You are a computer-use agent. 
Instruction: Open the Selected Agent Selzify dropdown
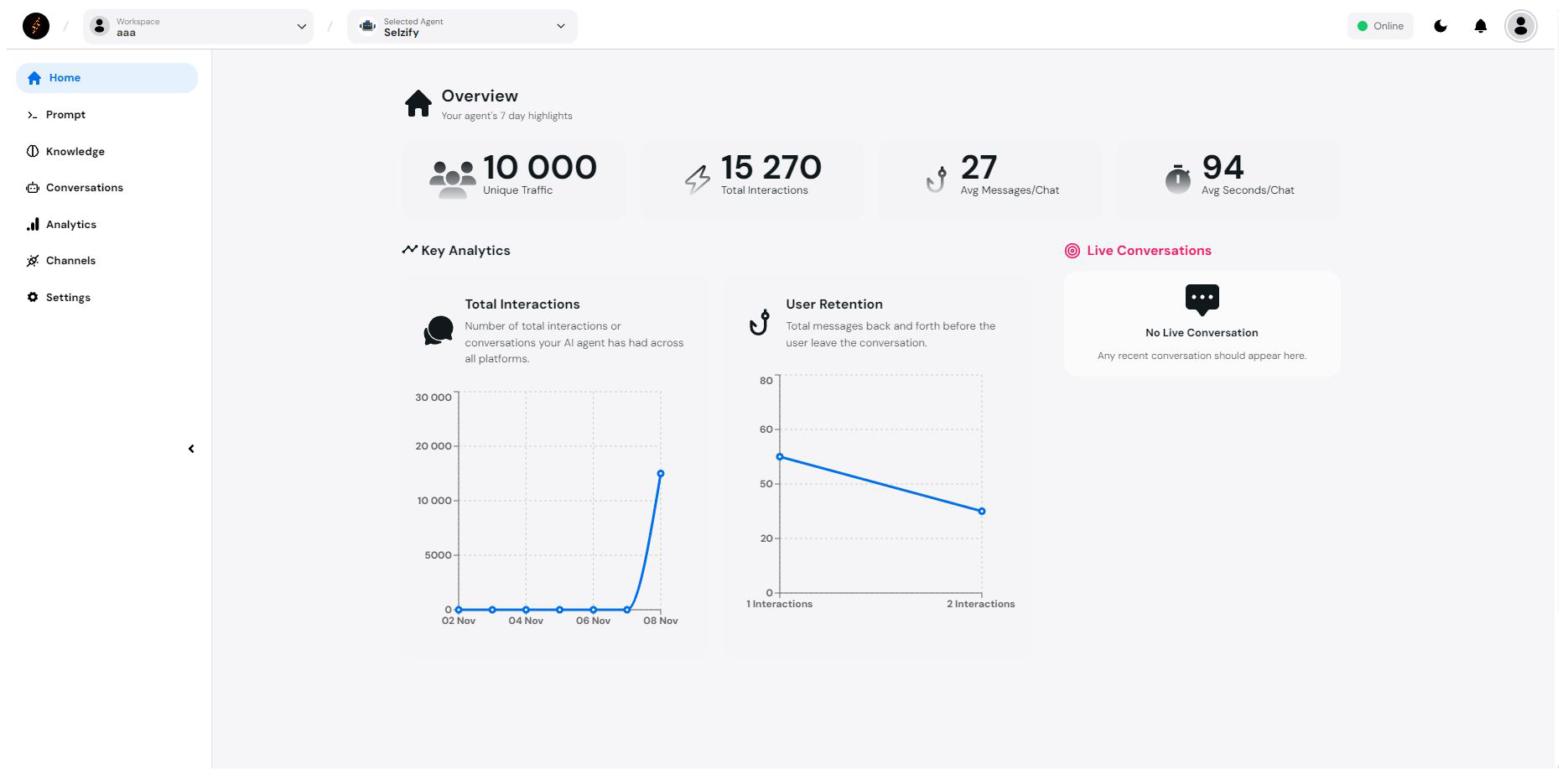coord(462,27)
